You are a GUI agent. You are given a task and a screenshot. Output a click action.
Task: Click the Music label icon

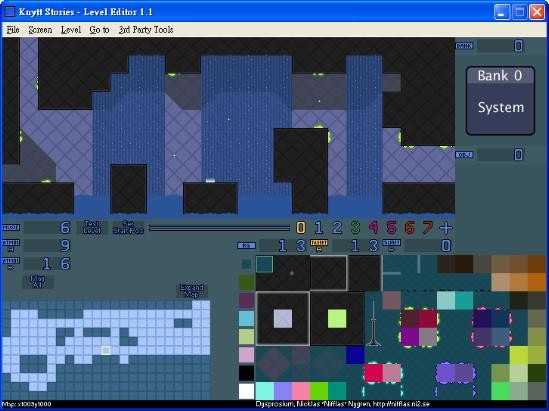coord(11,228)
